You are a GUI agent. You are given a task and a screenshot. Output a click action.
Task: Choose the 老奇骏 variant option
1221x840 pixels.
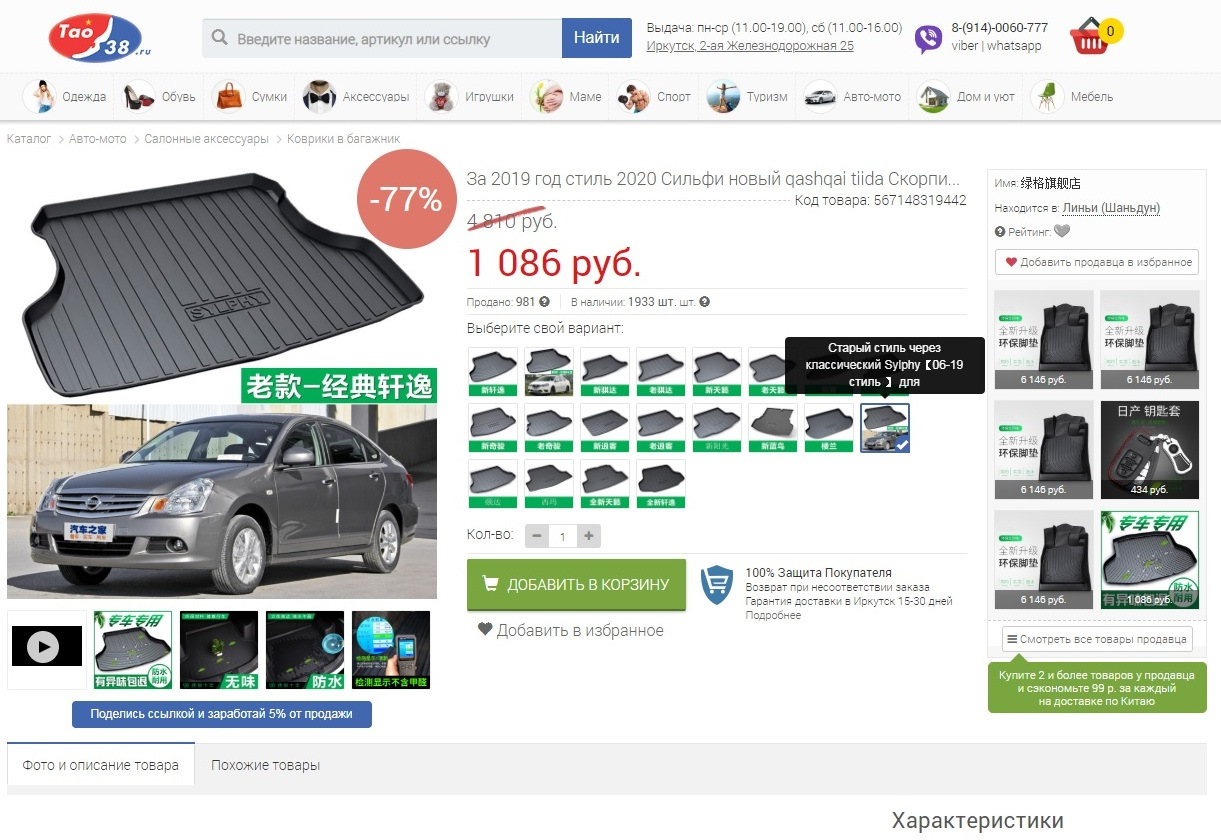(549, 428)
